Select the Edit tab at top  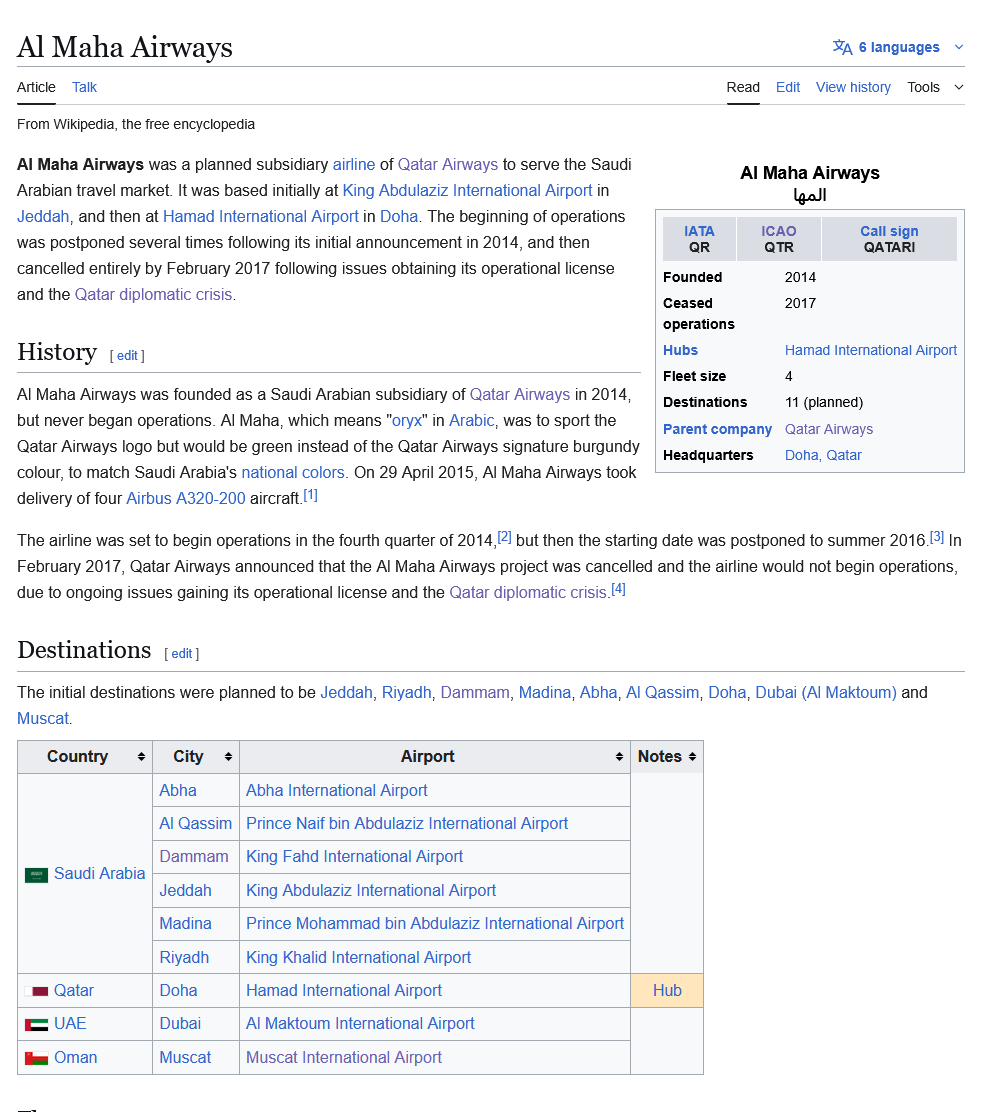click(x=788, y=87)
